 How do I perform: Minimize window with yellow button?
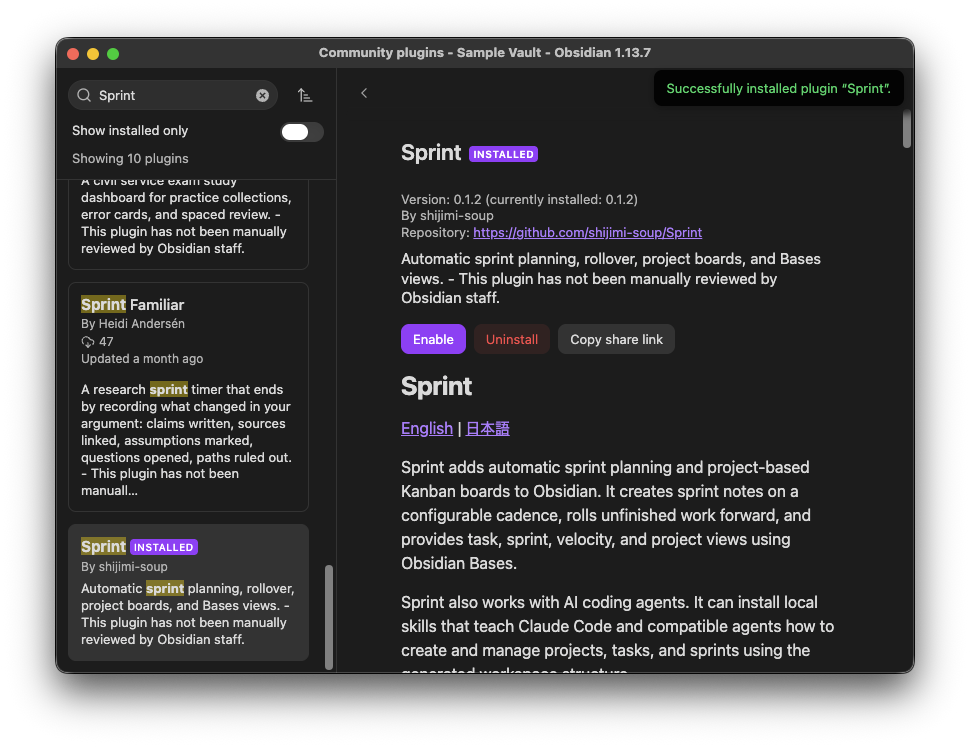(93, 54)
